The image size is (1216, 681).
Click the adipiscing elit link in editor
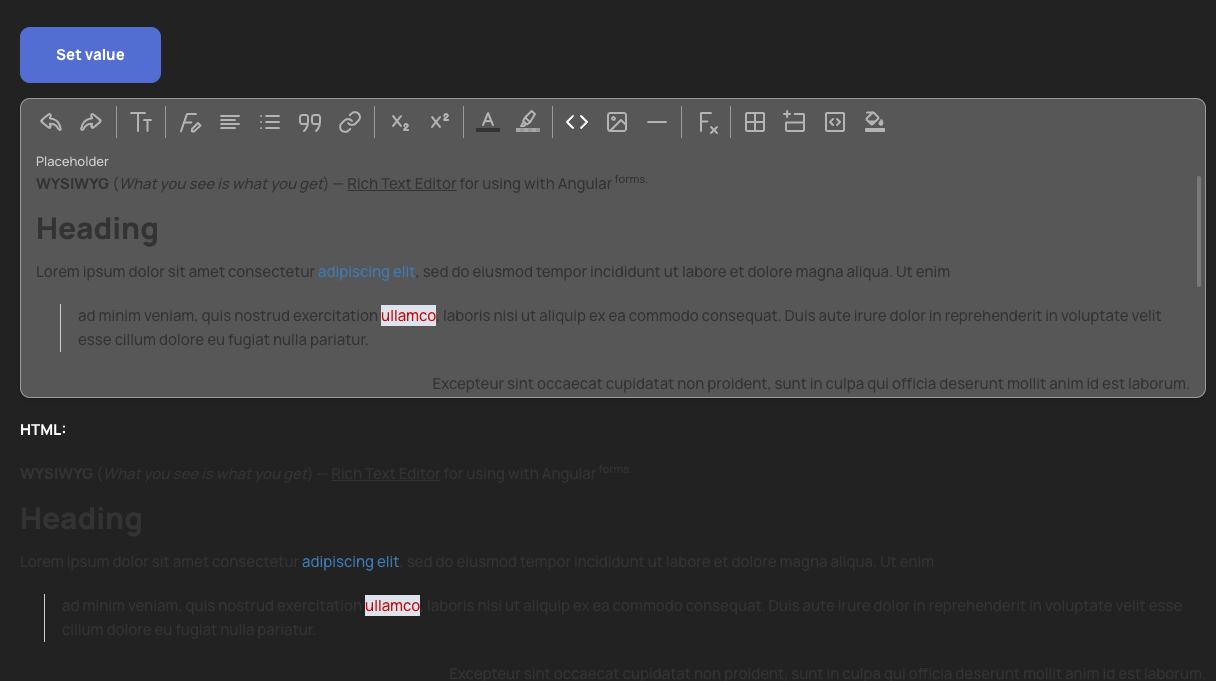pyautogui.click(x=366, y=272)
